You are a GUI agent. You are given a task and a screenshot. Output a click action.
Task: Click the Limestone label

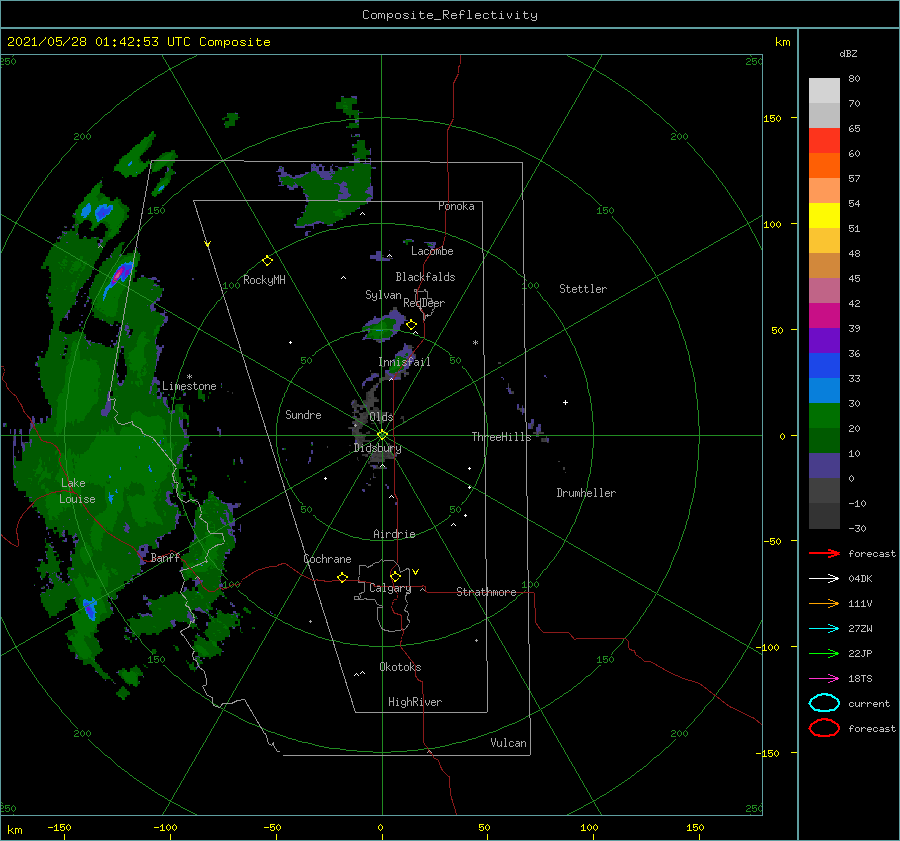189,386
